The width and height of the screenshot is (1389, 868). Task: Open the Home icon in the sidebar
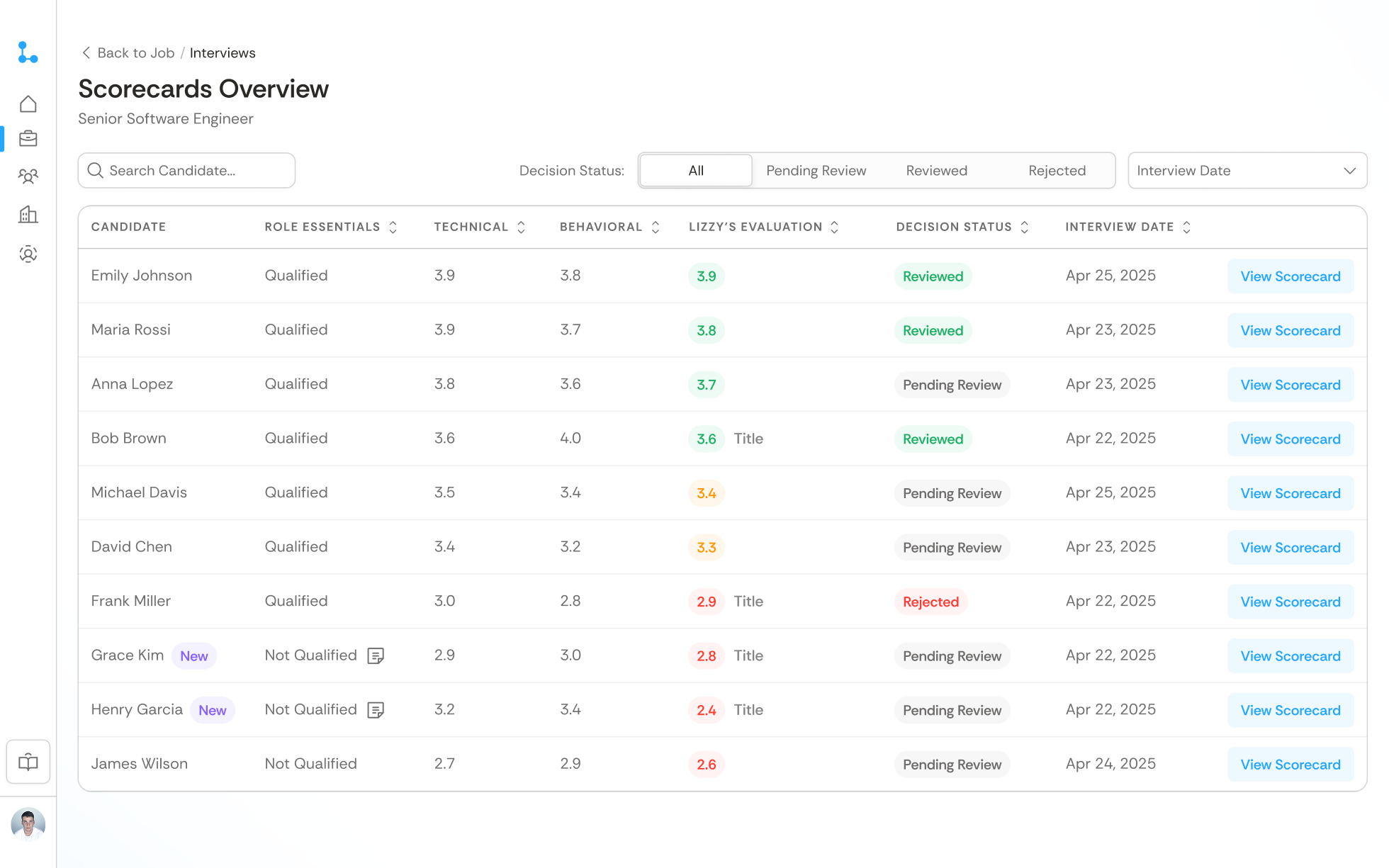(x=28, y=103)
